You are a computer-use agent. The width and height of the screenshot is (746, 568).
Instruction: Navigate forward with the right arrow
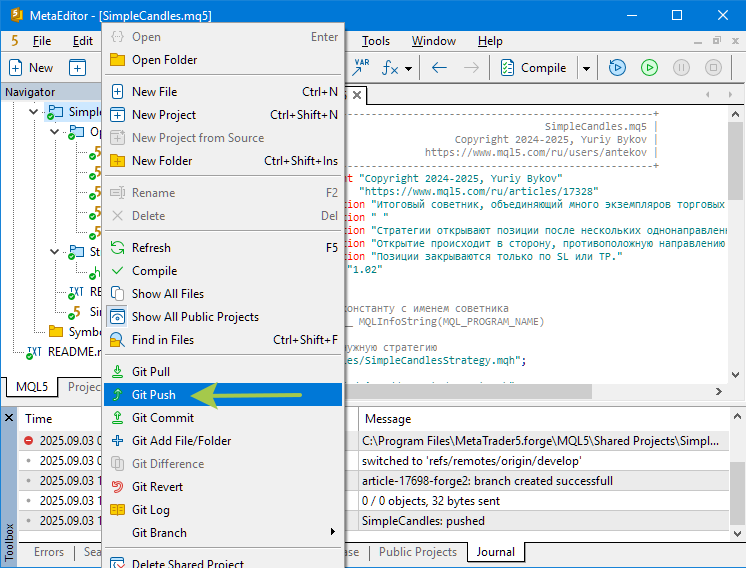(x=471, y=68)
